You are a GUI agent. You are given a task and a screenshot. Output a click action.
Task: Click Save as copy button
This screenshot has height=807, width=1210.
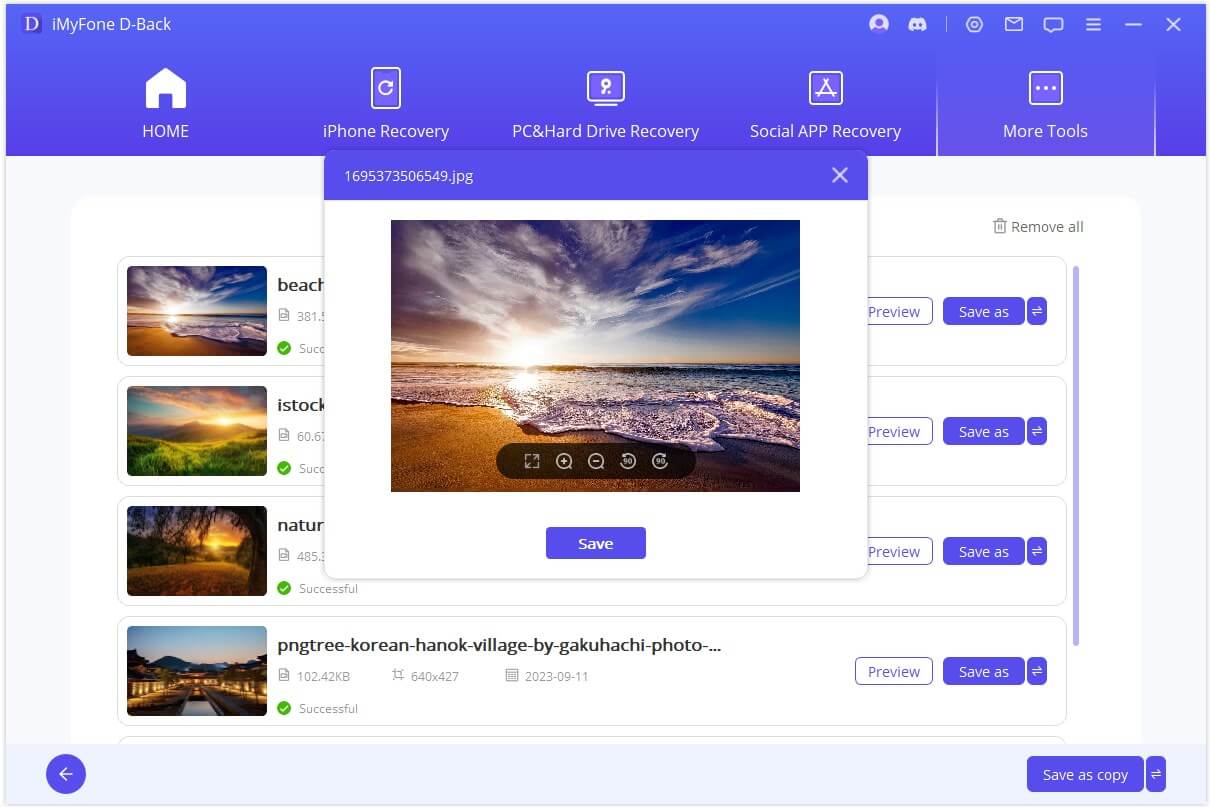click(1085, 774)
